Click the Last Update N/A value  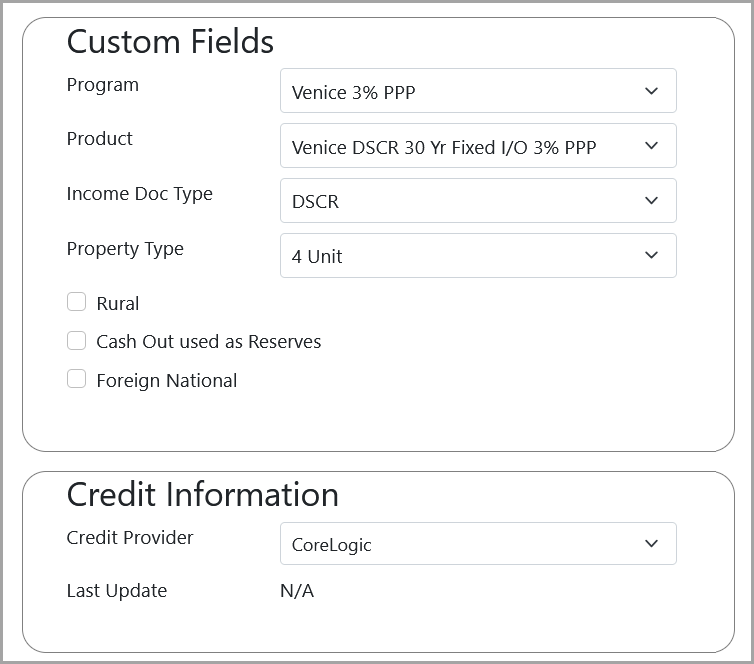[297, 591]
